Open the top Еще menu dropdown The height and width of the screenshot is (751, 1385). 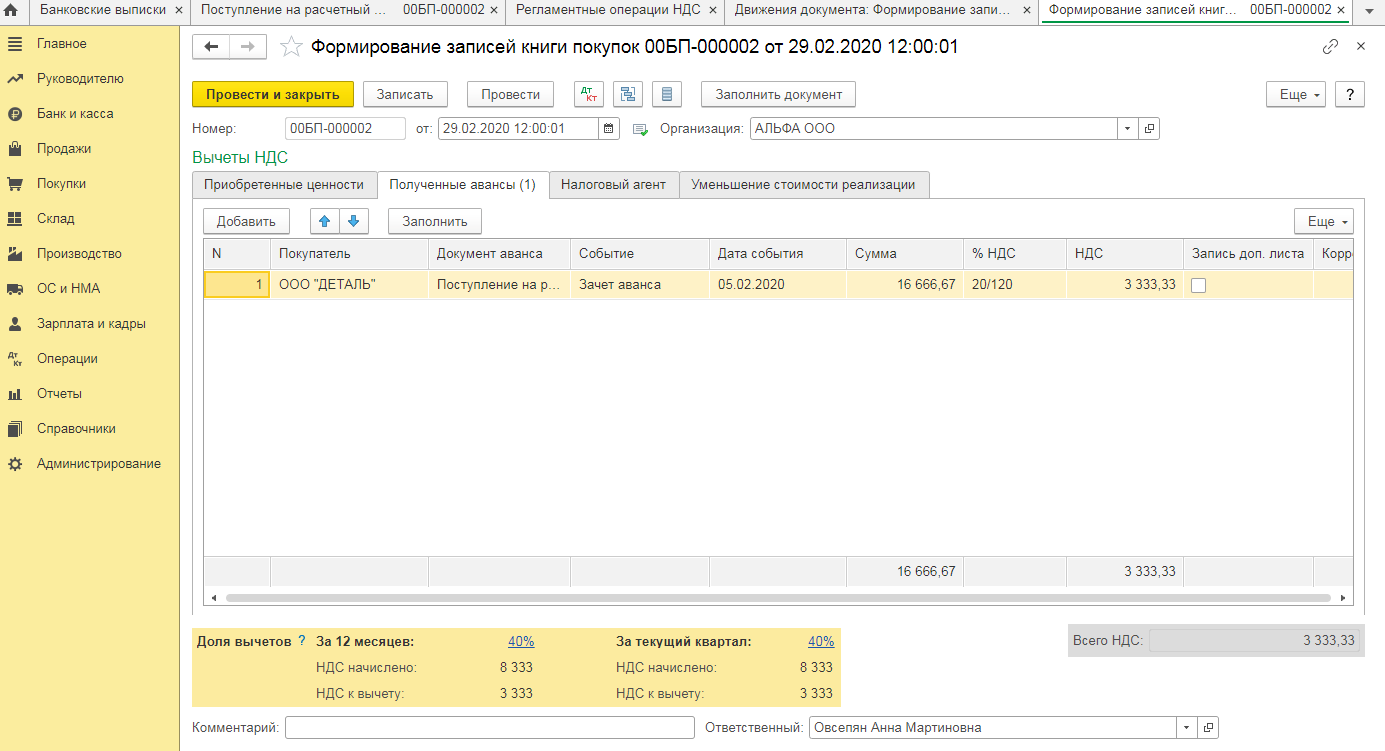click(1295, 94)
